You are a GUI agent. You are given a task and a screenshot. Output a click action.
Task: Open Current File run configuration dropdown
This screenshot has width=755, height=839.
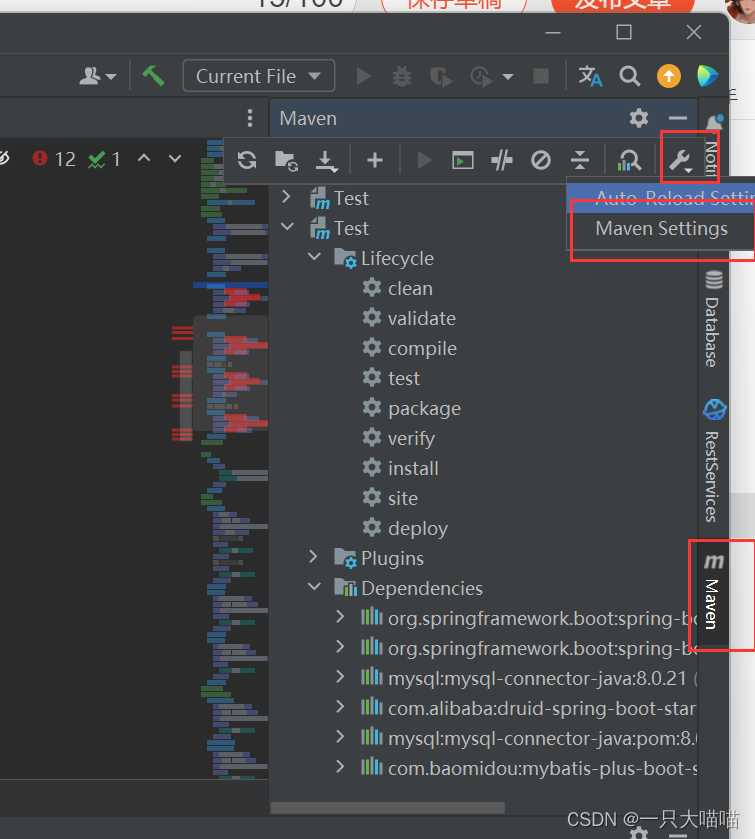259,76
